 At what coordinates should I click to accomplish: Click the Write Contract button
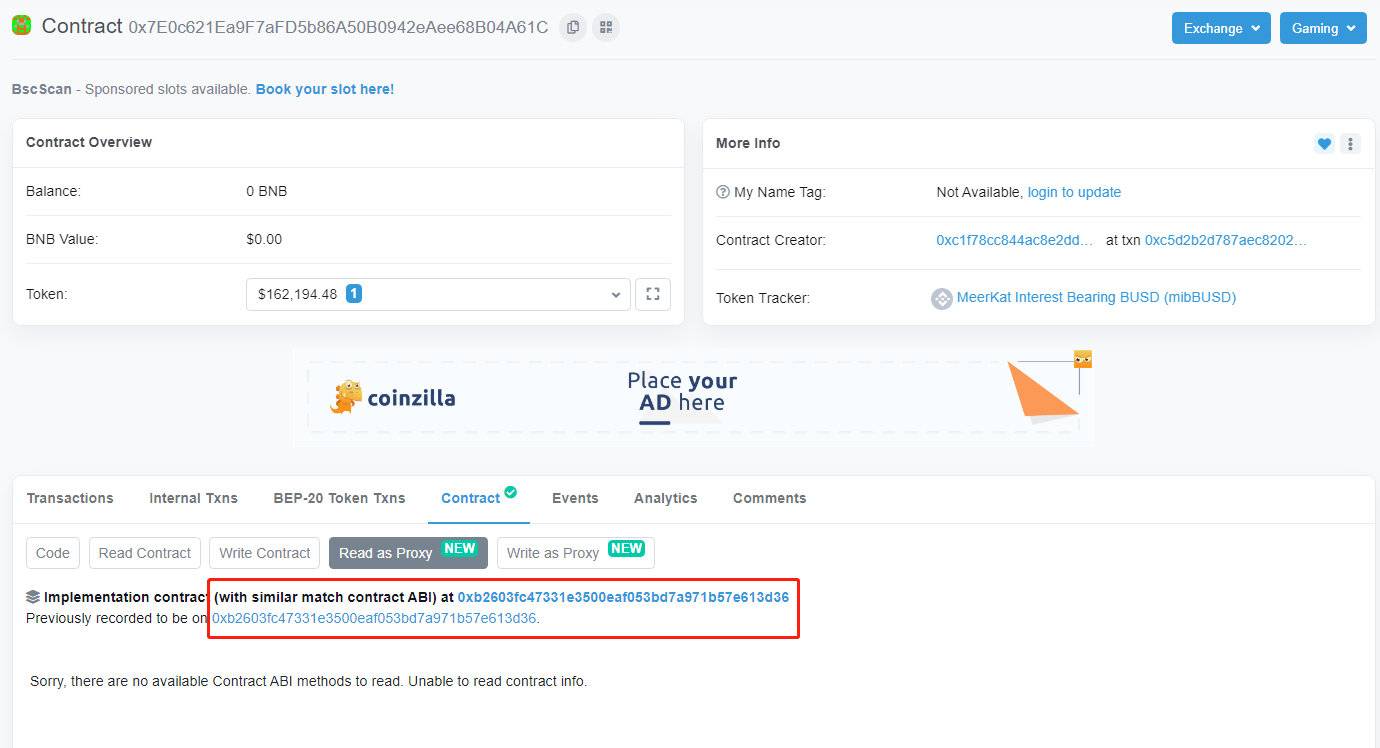pos(265,553)
